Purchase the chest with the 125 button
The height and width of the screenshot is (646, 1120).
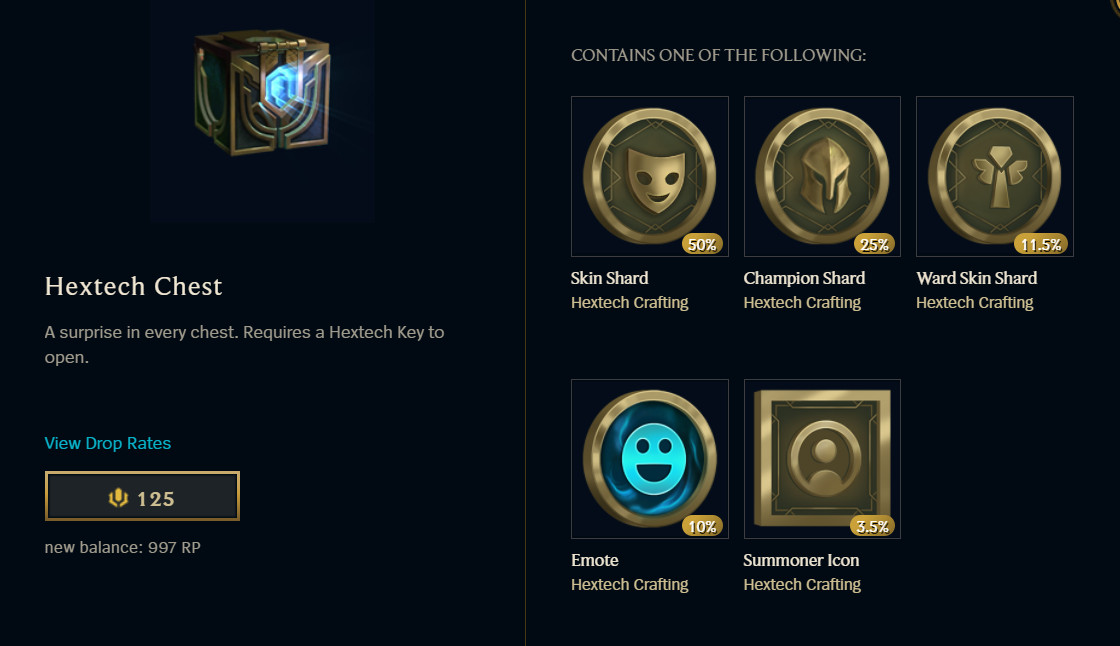coord(142,496)
